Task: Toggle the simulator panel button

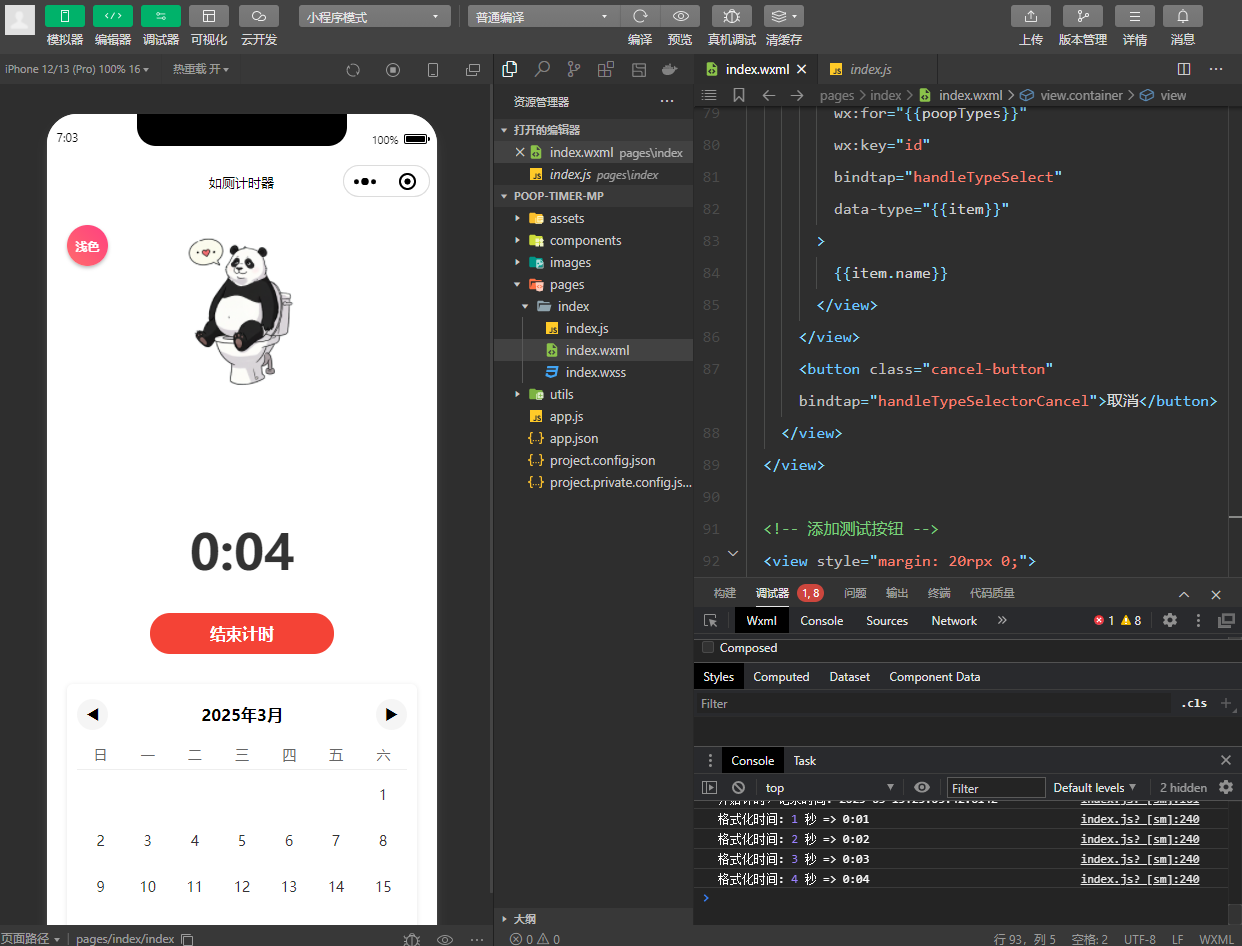Action: pos(65,16)
